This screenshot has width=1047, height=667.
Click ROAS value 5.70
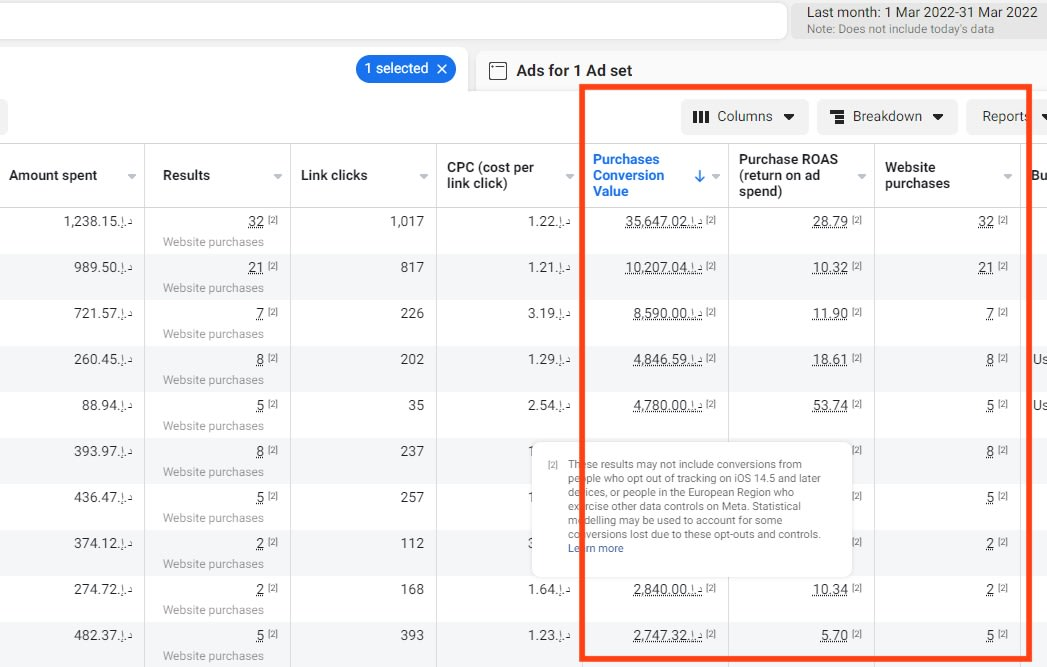(834, 636)
